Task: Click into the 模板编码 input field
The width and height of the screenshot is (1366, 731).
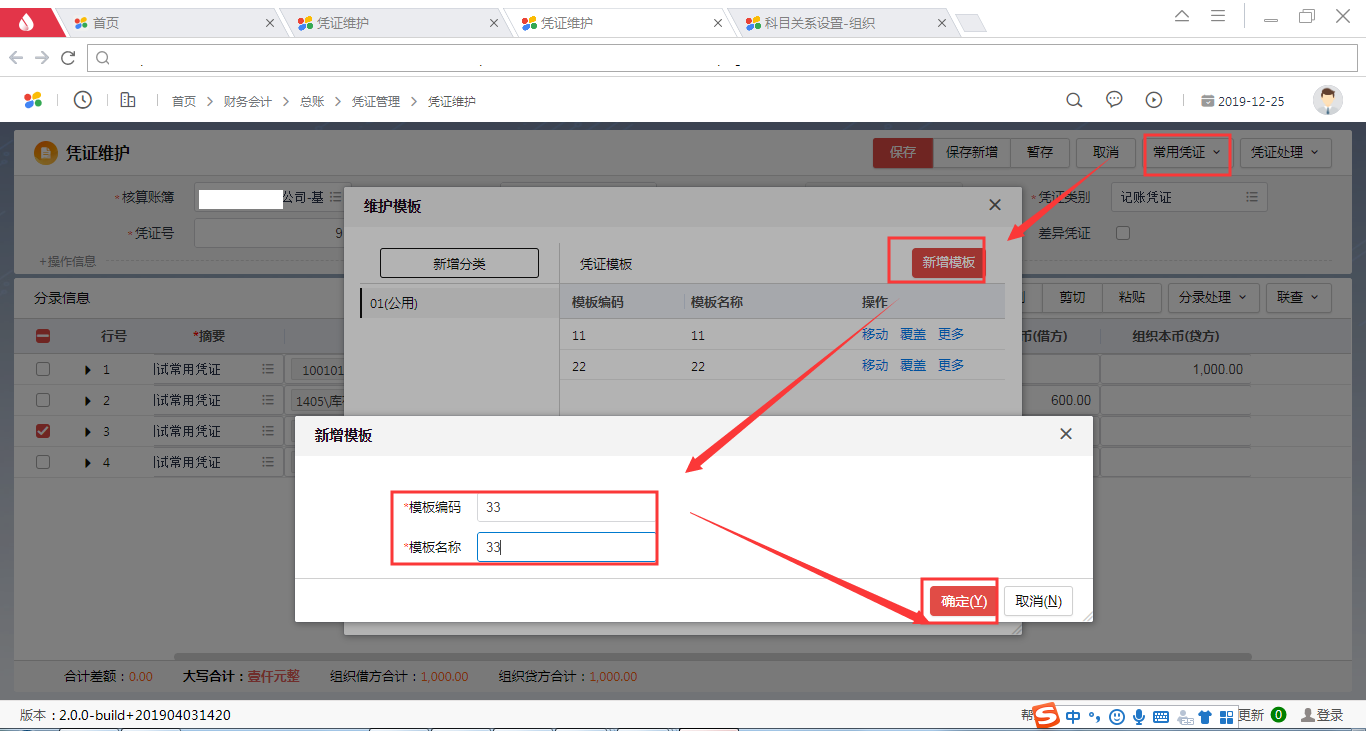Action: 566,507
